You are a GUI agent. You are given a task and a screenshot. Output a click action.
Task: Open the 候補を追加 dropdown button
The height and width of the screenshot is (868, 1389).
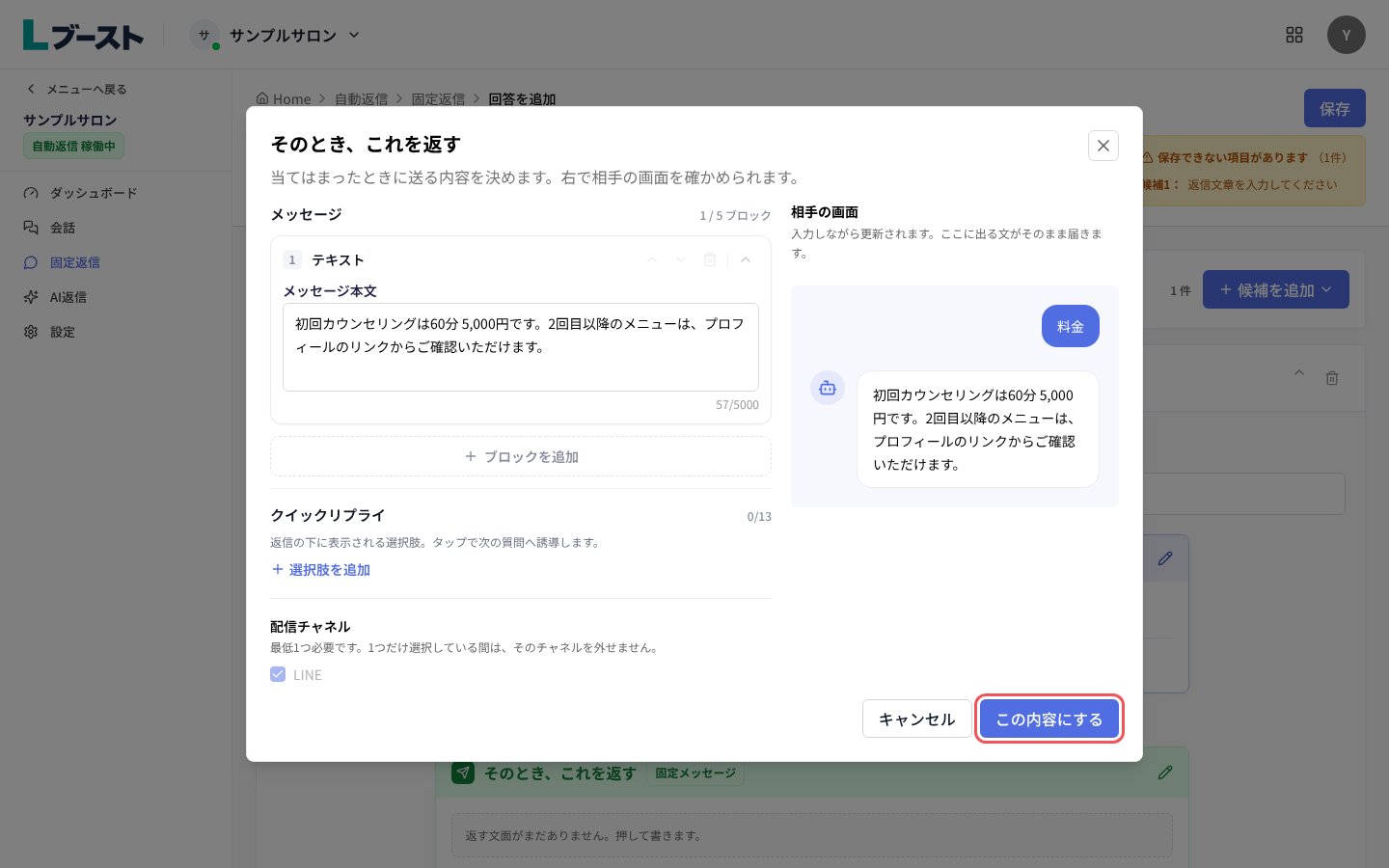1276,289
